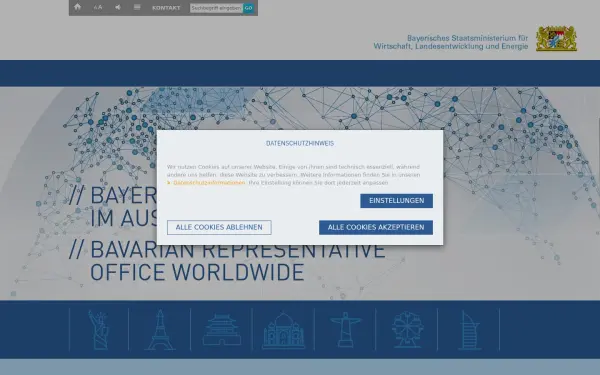Click the DATENSCHUTZHINWEIS dialog heading
The height and width of the screenshot is (375, 600).
[300, 143]
